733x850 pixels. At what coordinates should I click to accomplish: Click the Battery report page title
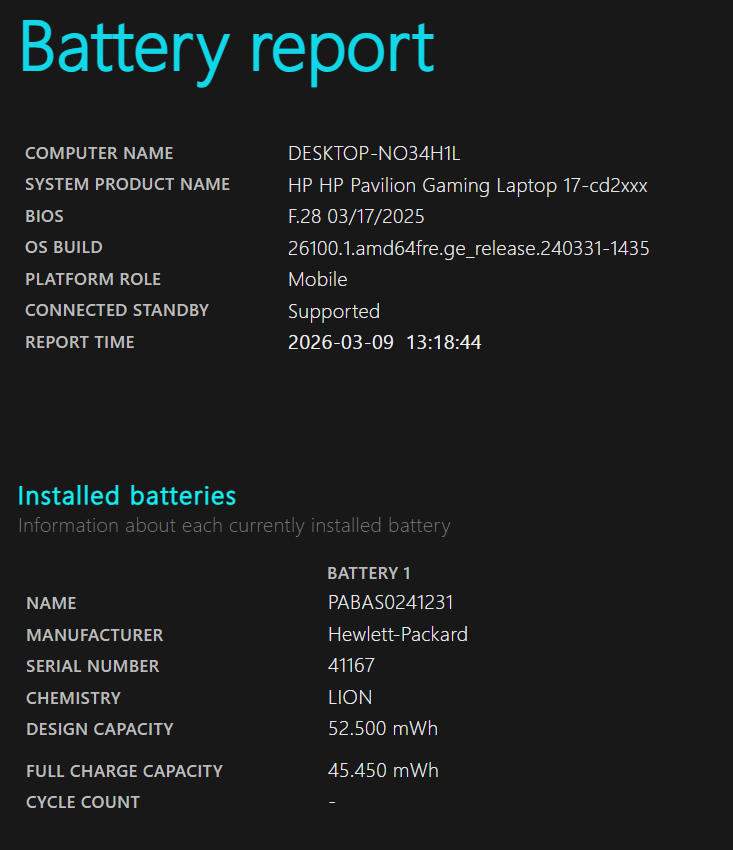tap(227, 45)
